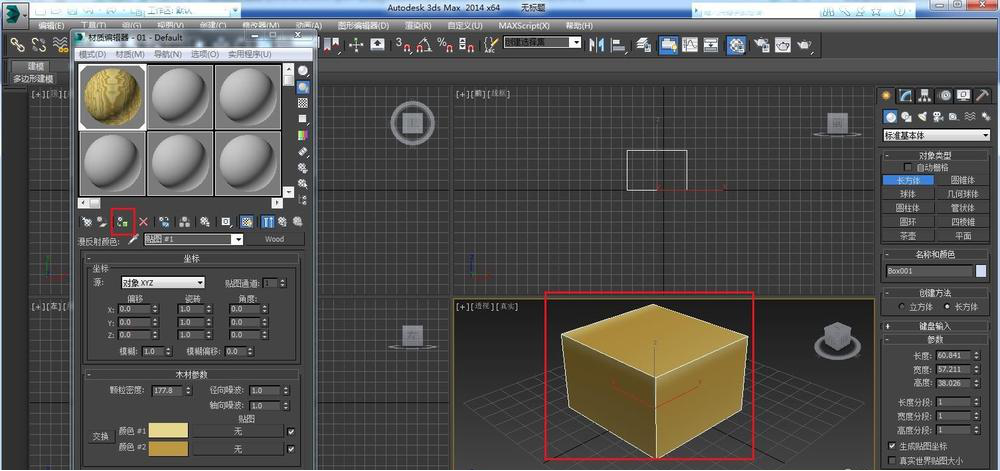The height and width of the screenshot is (471, 1000).
Task: Open the 标准基本体 dropdown
Action: tap(935, 135)
